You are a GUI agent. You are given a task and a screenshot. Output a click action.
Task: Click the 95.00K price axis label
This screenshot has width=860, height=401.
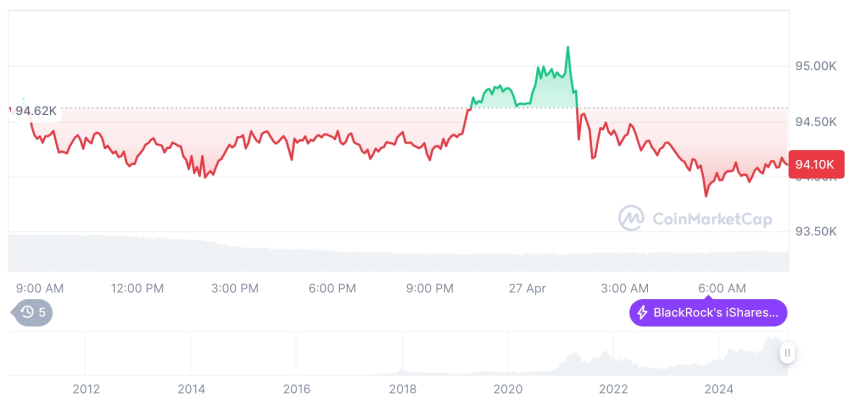tap(814, 66)
